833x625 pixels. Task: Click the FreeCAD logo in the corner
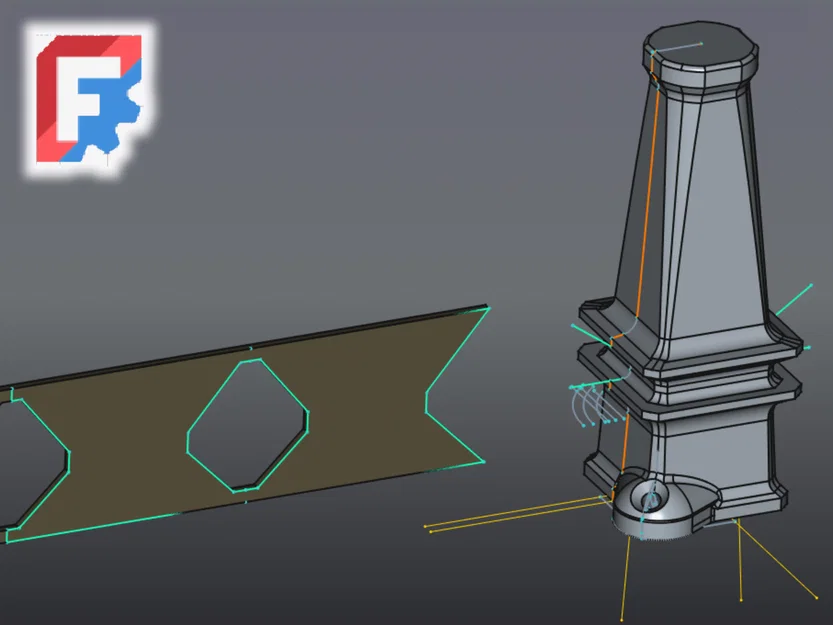pos(89,98)
